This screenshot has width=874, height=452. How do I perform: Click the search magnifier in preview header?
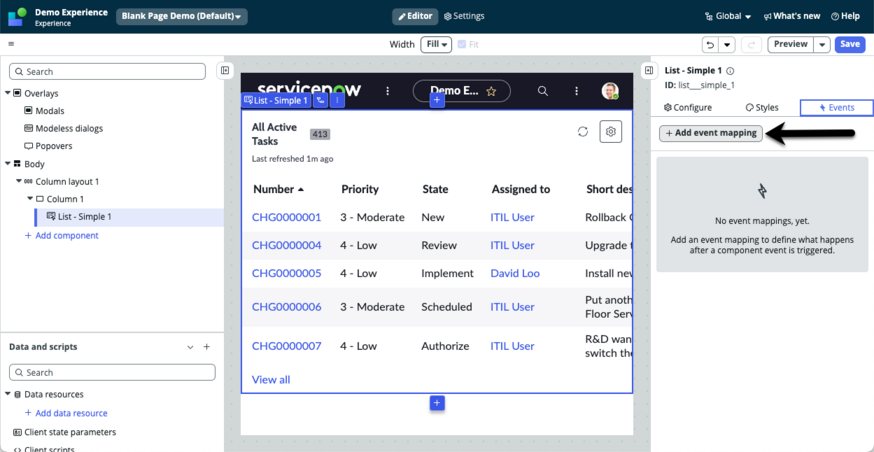coord(542,91)
